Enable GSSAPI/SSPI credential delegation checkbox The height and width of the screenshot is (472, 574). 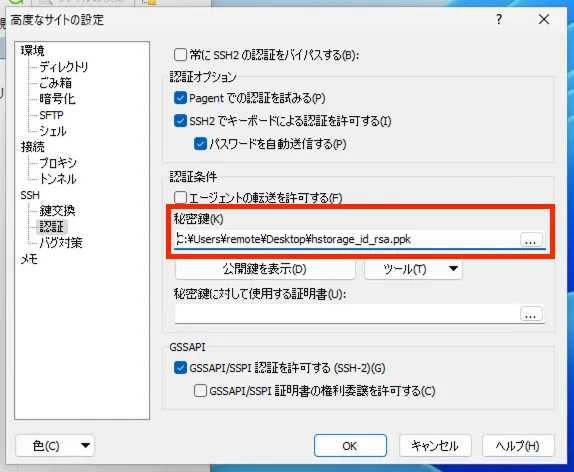pyautogui.click(x=200, y=391)
